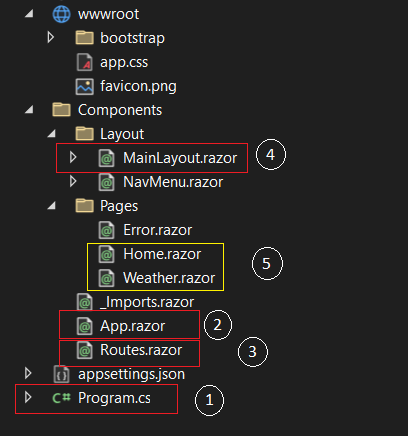
Task: Open App.razor file name
Action: click(133, 326)
